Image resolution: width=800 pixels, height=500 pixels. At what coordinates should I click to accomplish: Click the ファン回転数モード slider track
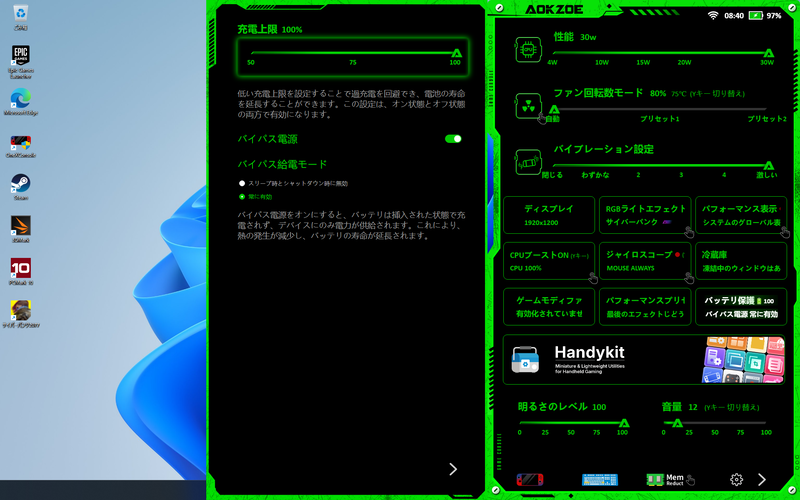pos(661,109)
